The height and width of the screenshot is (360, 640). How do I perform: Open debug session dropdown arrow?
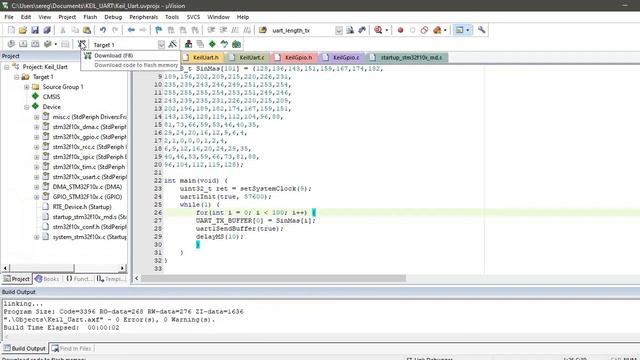[x=387, y=30]
